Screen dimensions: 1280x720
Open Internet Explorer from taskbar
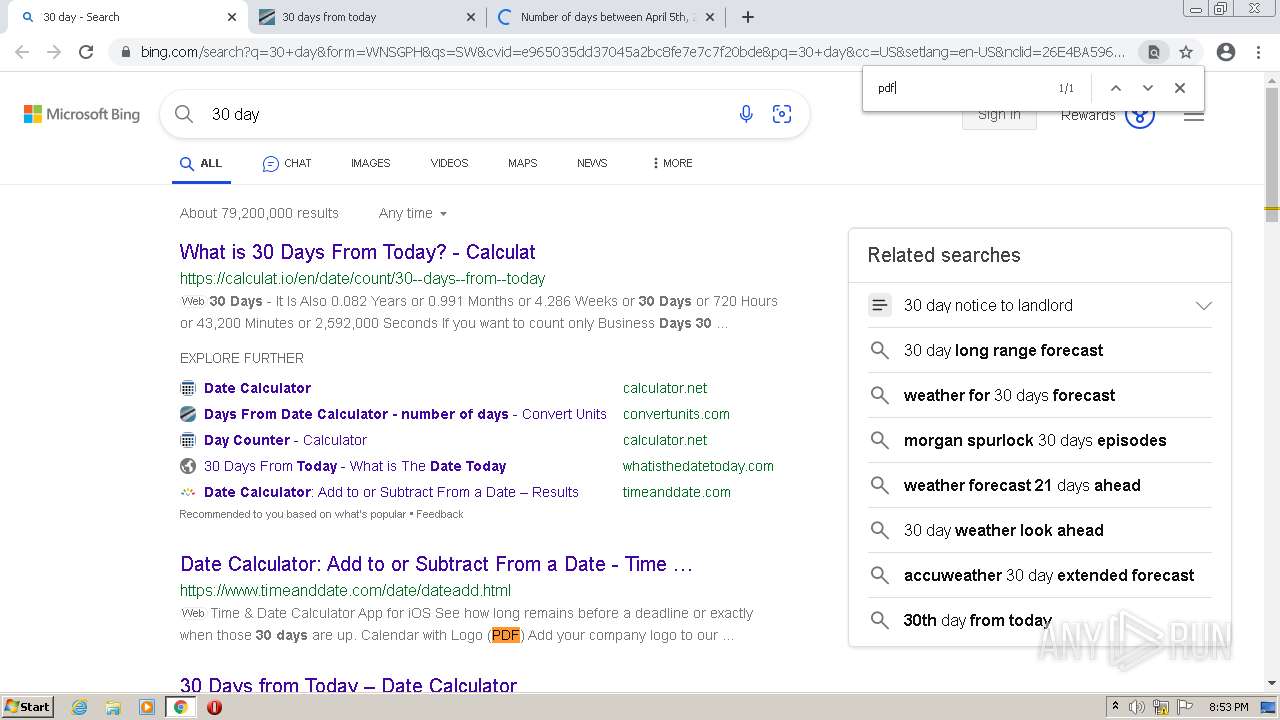79,707
